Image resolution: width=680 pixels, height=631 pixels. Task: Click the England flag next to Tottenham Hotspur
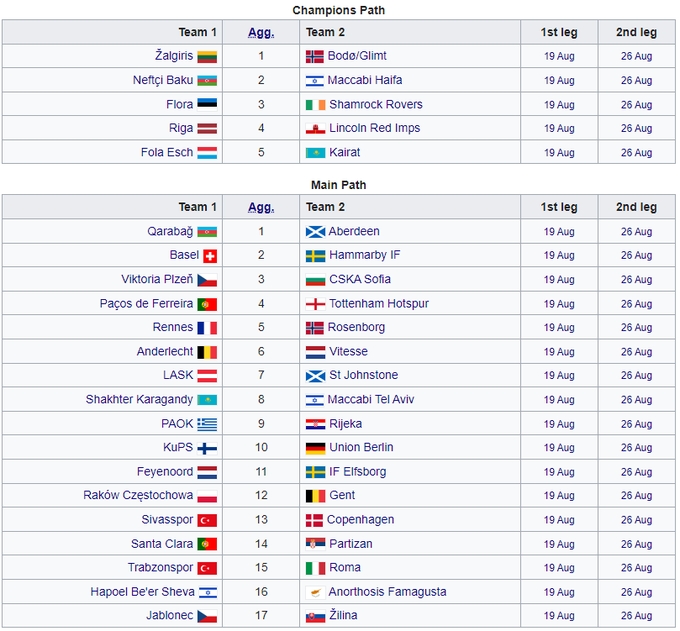pos(314,304)
